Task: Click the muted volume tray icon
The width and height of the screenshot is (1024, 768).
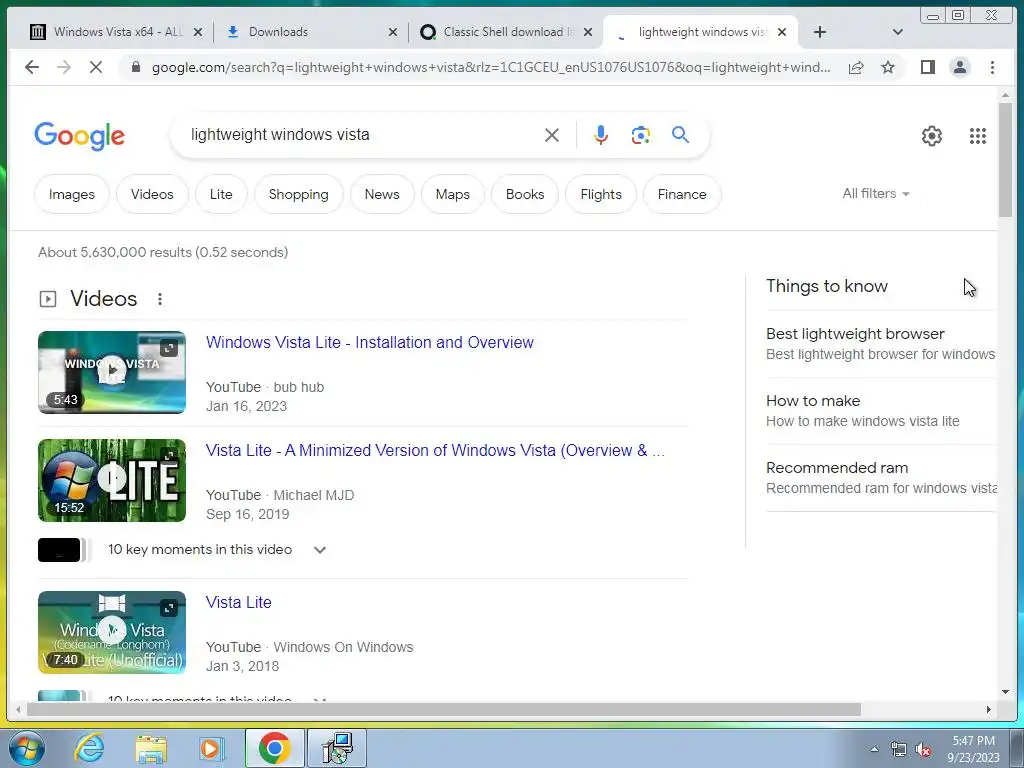Action: [x=923, y=749]
